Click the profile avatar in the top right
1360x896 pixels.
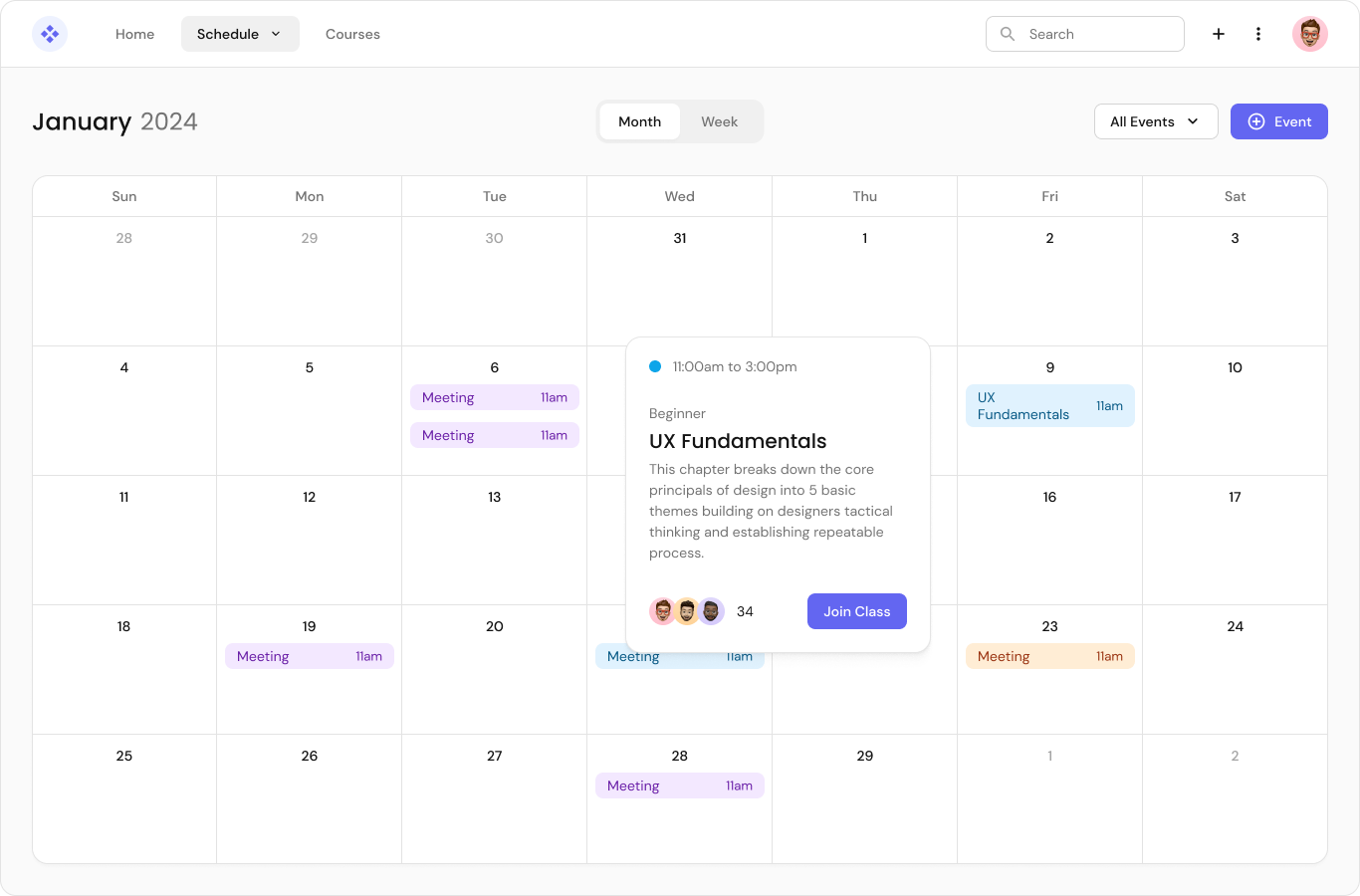click(1309, 33)
